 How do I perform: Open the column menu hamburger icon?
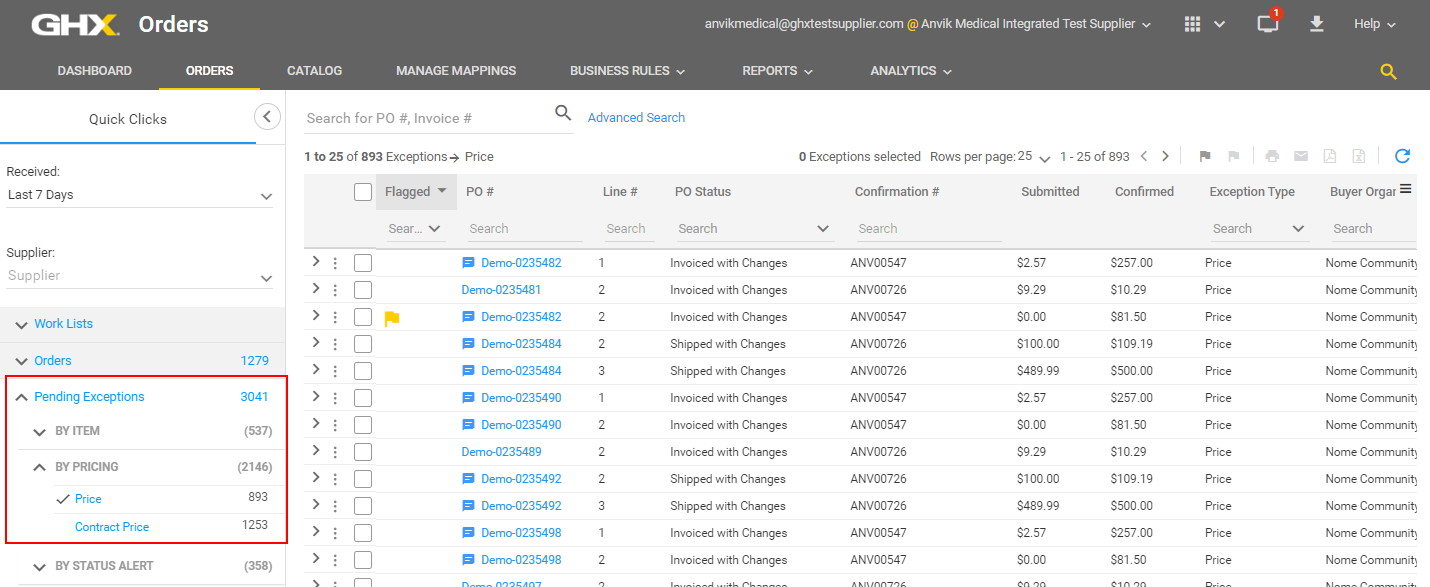tap(1405, 189)
